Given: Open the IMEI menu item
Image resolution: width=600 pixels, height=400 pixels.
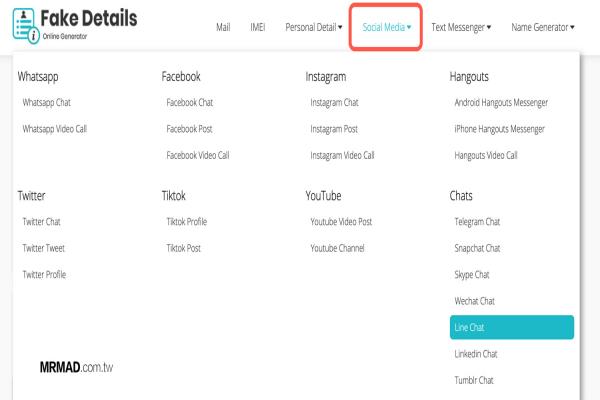Looking at the screenshot, I should 258,27.
